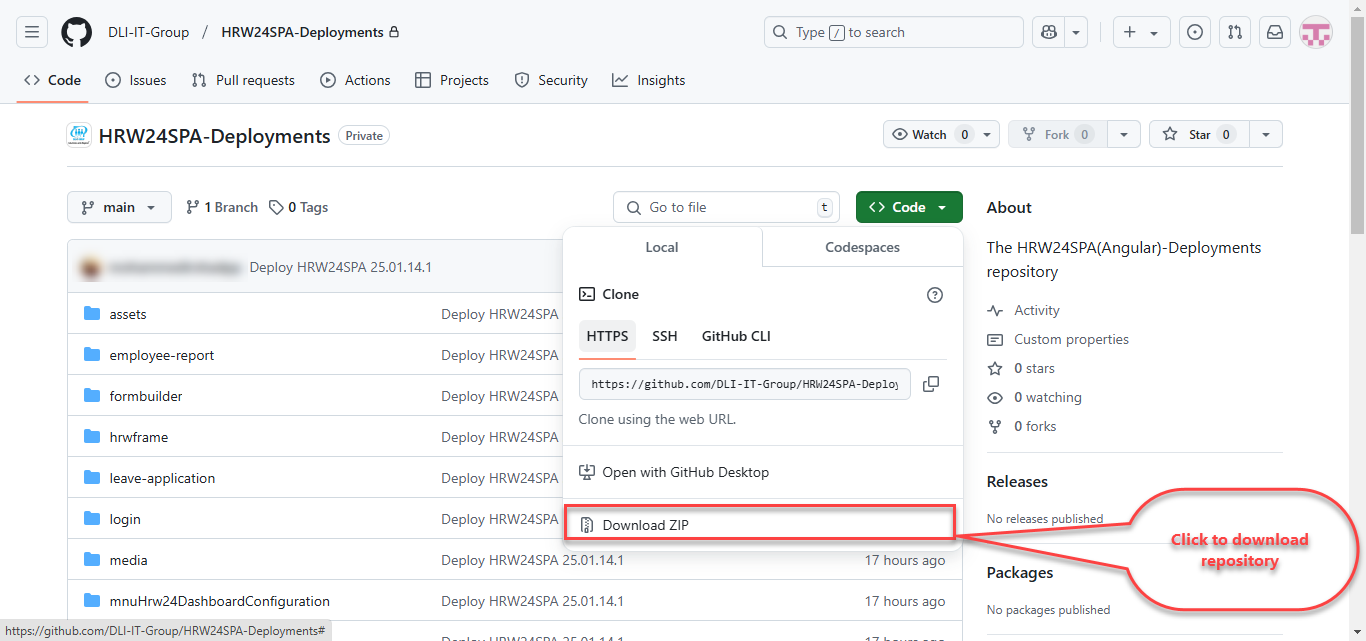Screen dimensions: 1366x641
Task: Open the Pull requests tab
Action: coord(242,80)
